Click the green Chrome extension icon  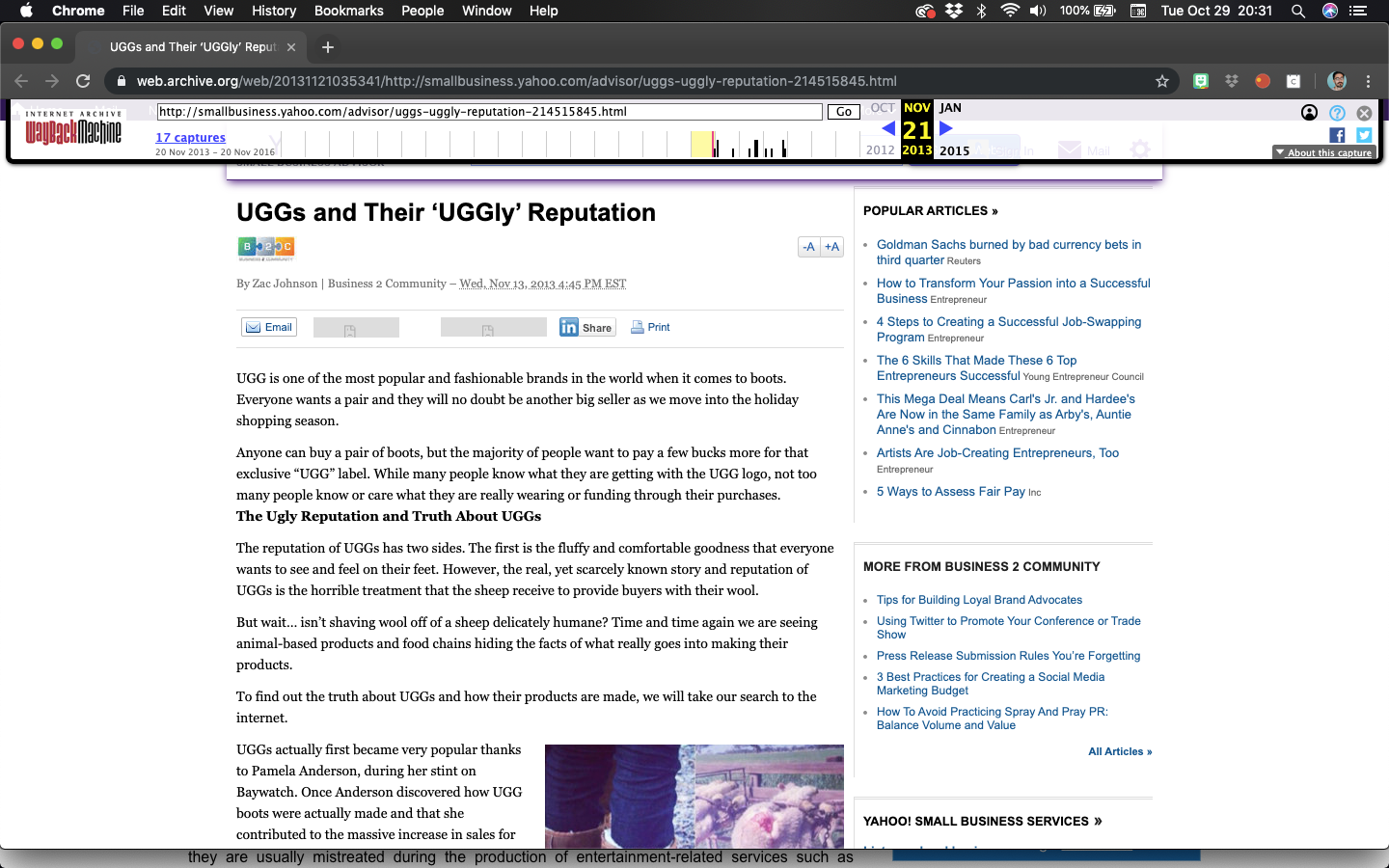pos(1201,81)
